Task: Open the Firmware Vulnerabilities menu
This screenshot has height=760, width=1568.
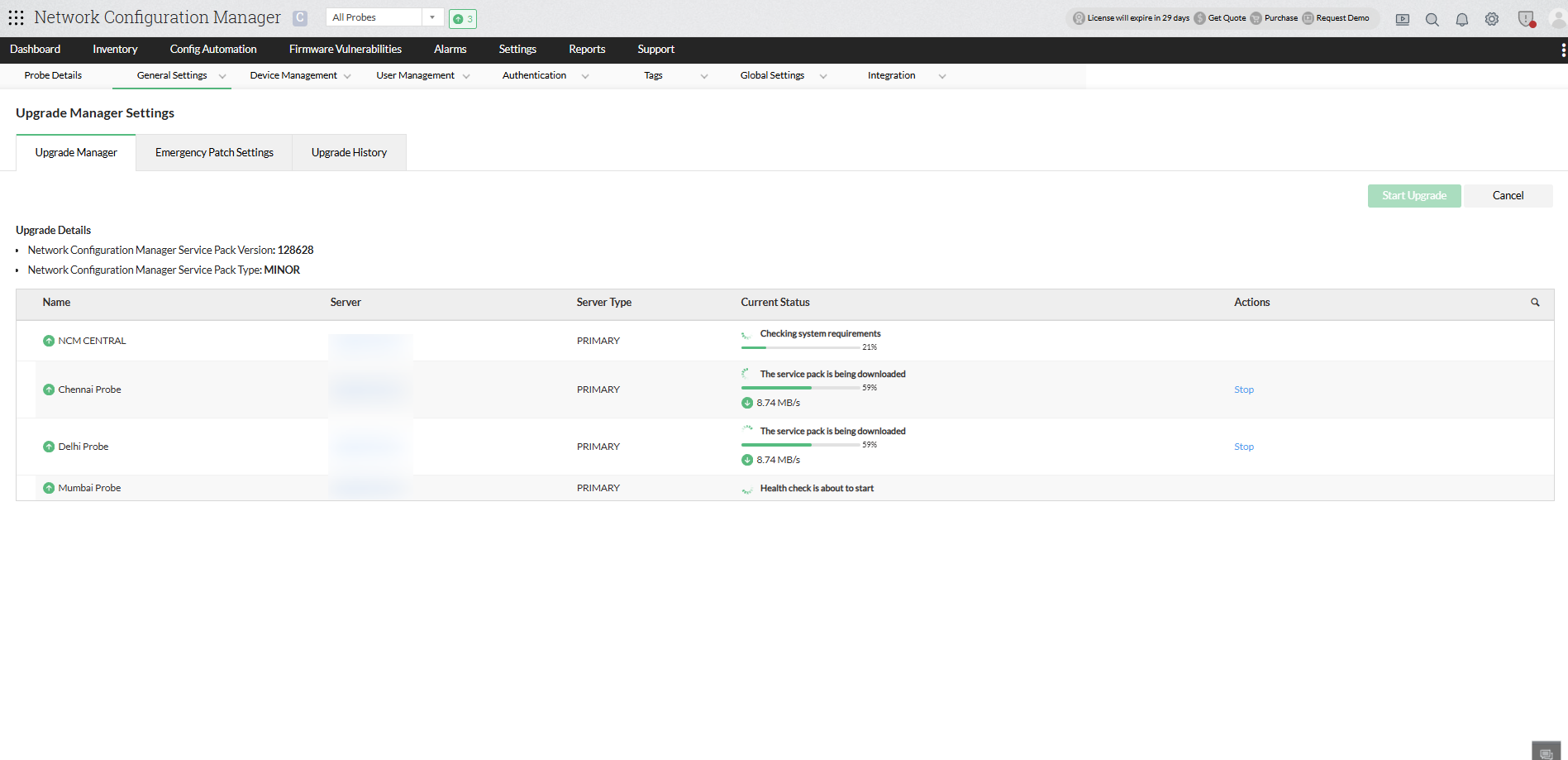Action: click(346, 50)
